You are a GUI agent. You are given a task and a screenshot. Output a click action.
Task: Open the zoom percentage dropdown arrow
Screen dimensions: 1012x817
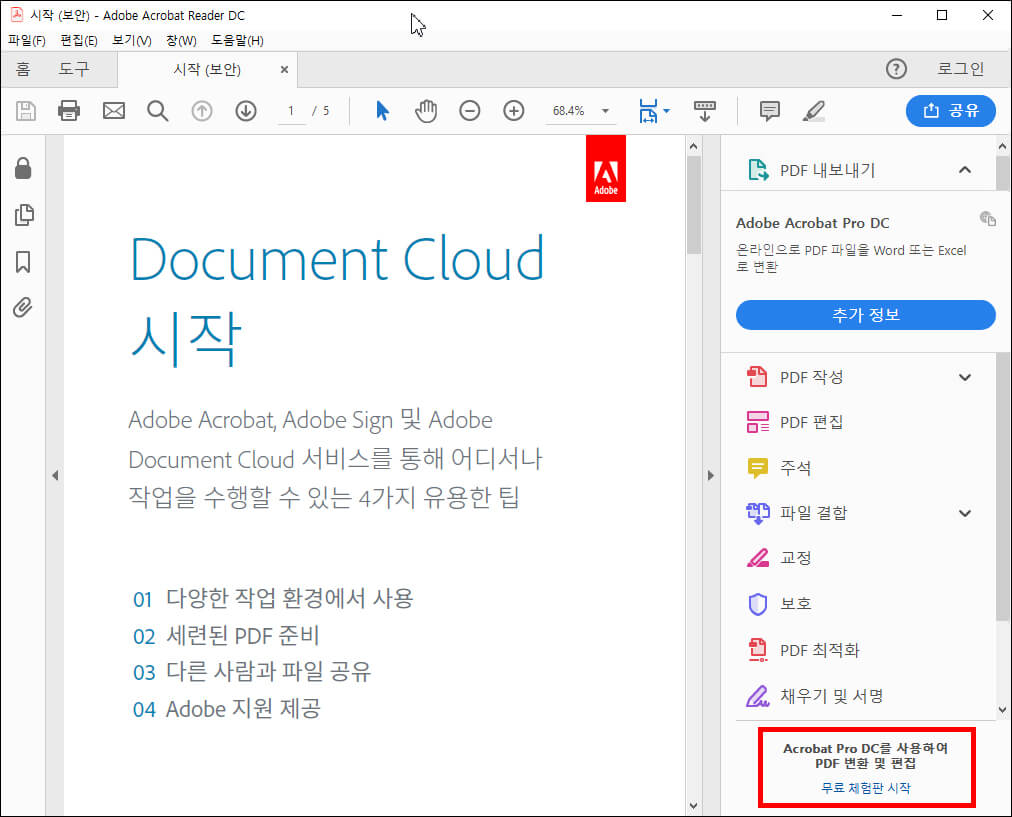point(605,111)
